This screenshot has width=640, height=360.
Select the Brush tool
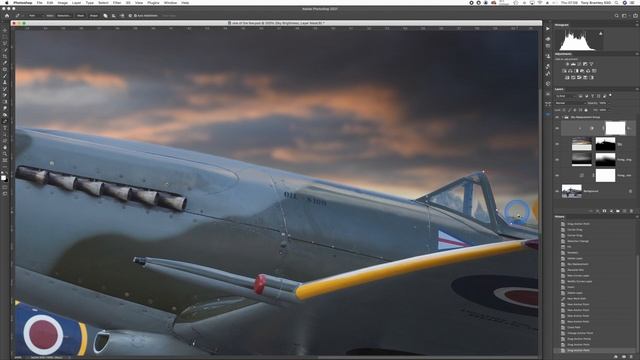5,76
